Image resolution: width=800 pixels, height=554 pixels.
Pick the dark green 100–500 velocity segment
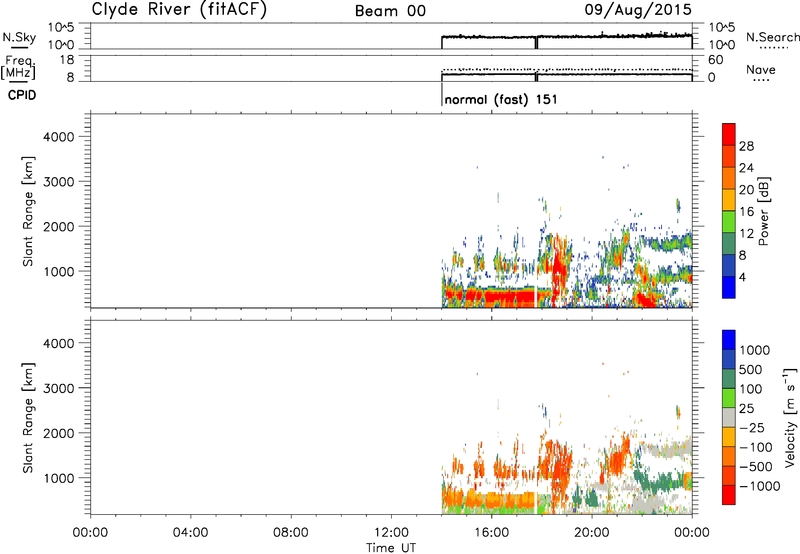coord(729,379)
